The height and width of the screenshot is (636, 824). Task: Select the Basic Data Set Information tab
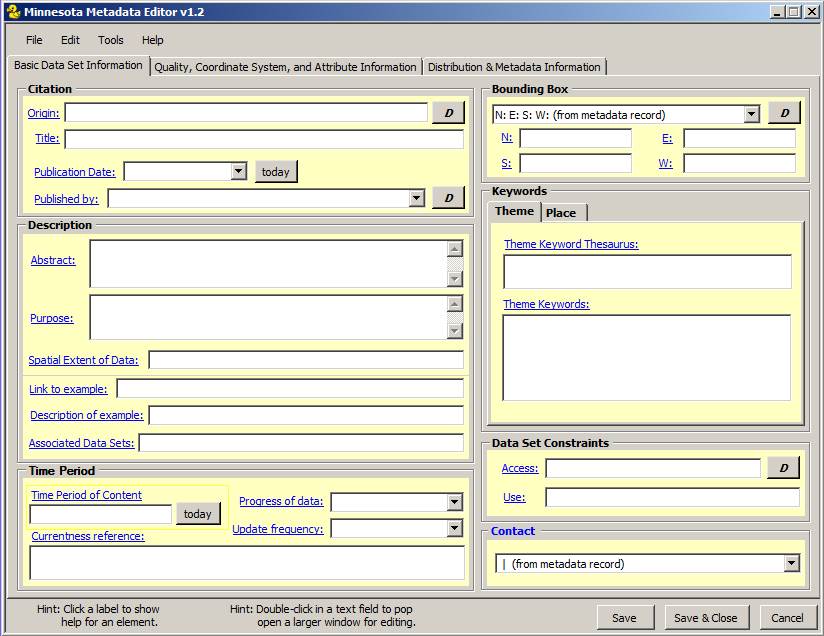click(78, 65)
